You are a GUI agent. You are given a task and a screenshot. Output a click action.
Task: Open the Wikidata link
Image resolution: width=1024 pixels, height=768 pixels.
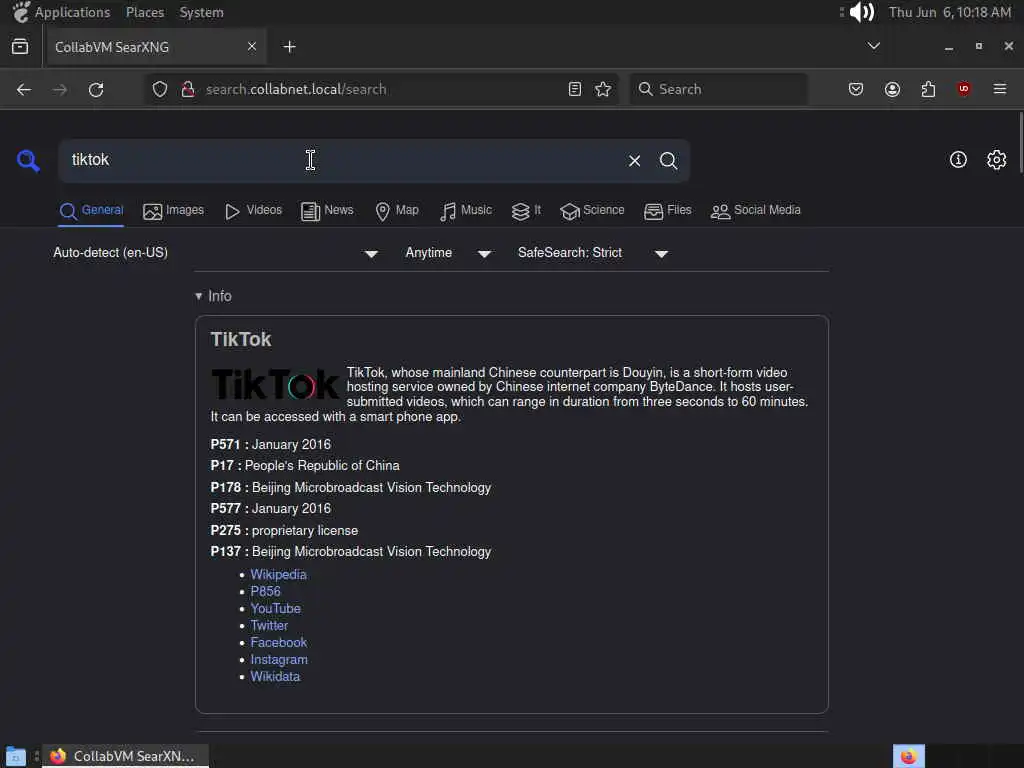click(x=275, y=677)
